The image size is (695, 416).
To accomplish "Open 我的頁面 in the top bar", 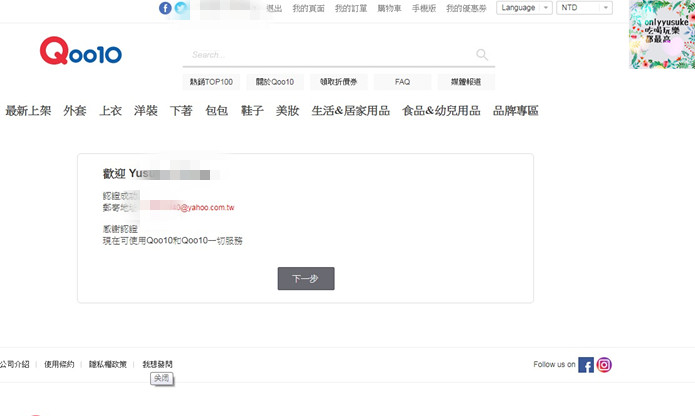I will coord(308,8).
